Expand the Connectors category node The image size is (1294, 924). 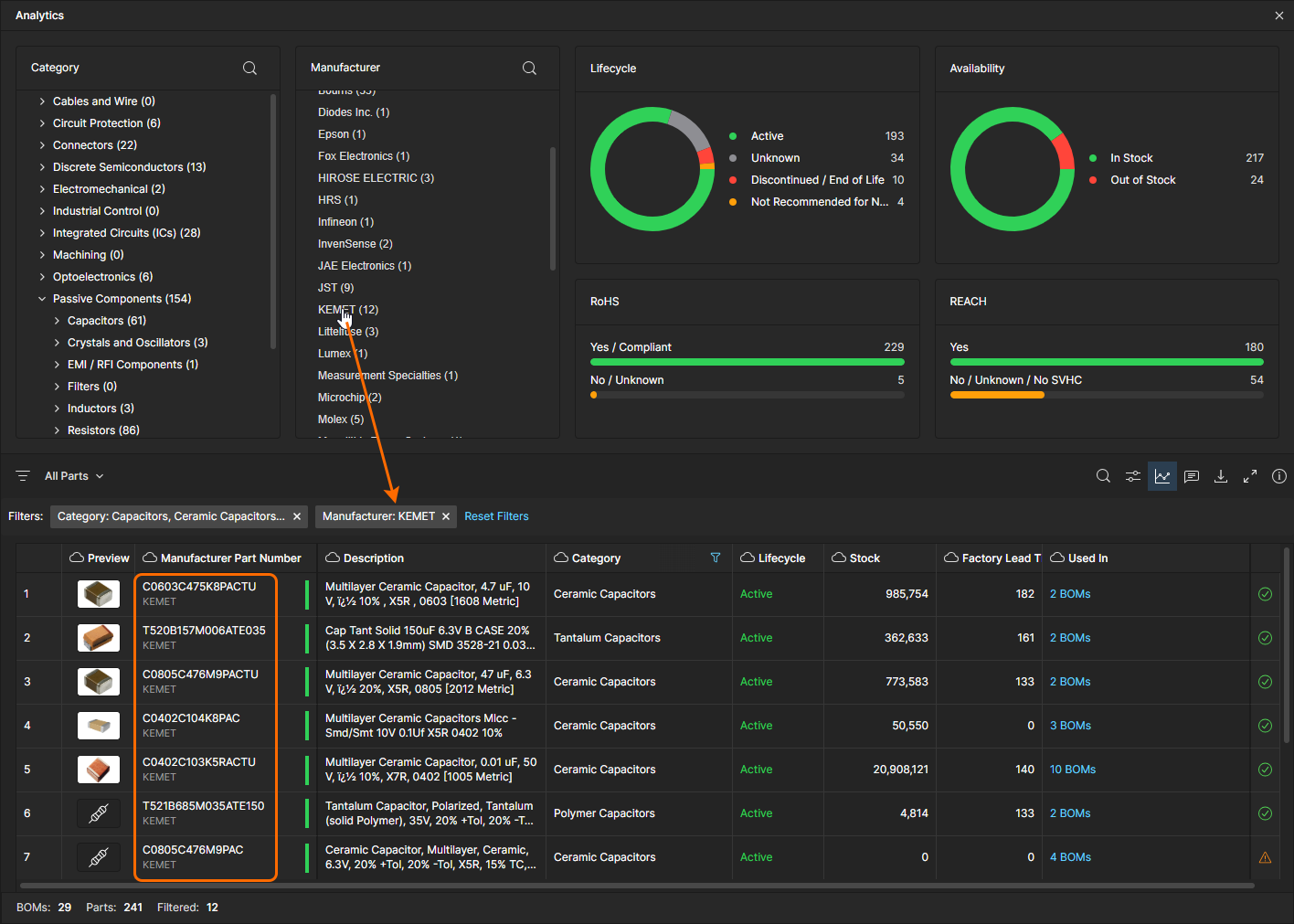coord(42,145)
